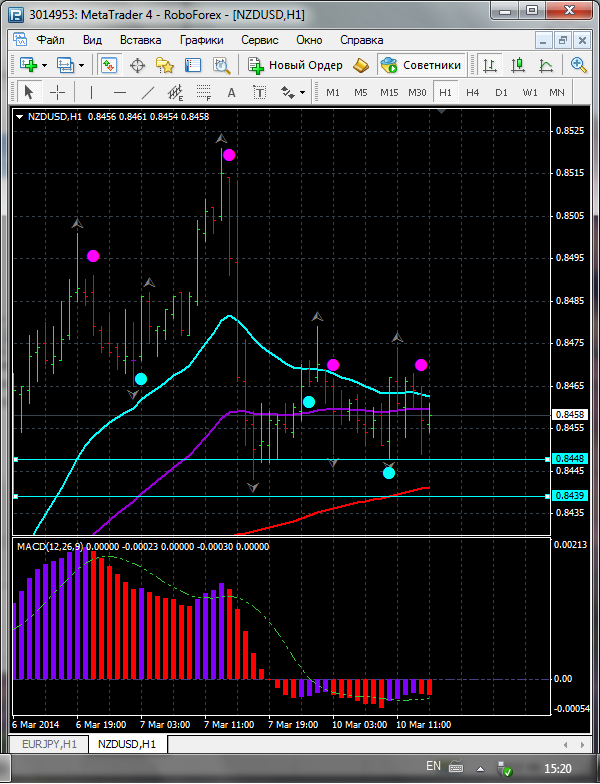The width and height of the screenshot is (600, 784).
Task: Select the Trendline drawing tool
Action: click(x=148, y=92)
